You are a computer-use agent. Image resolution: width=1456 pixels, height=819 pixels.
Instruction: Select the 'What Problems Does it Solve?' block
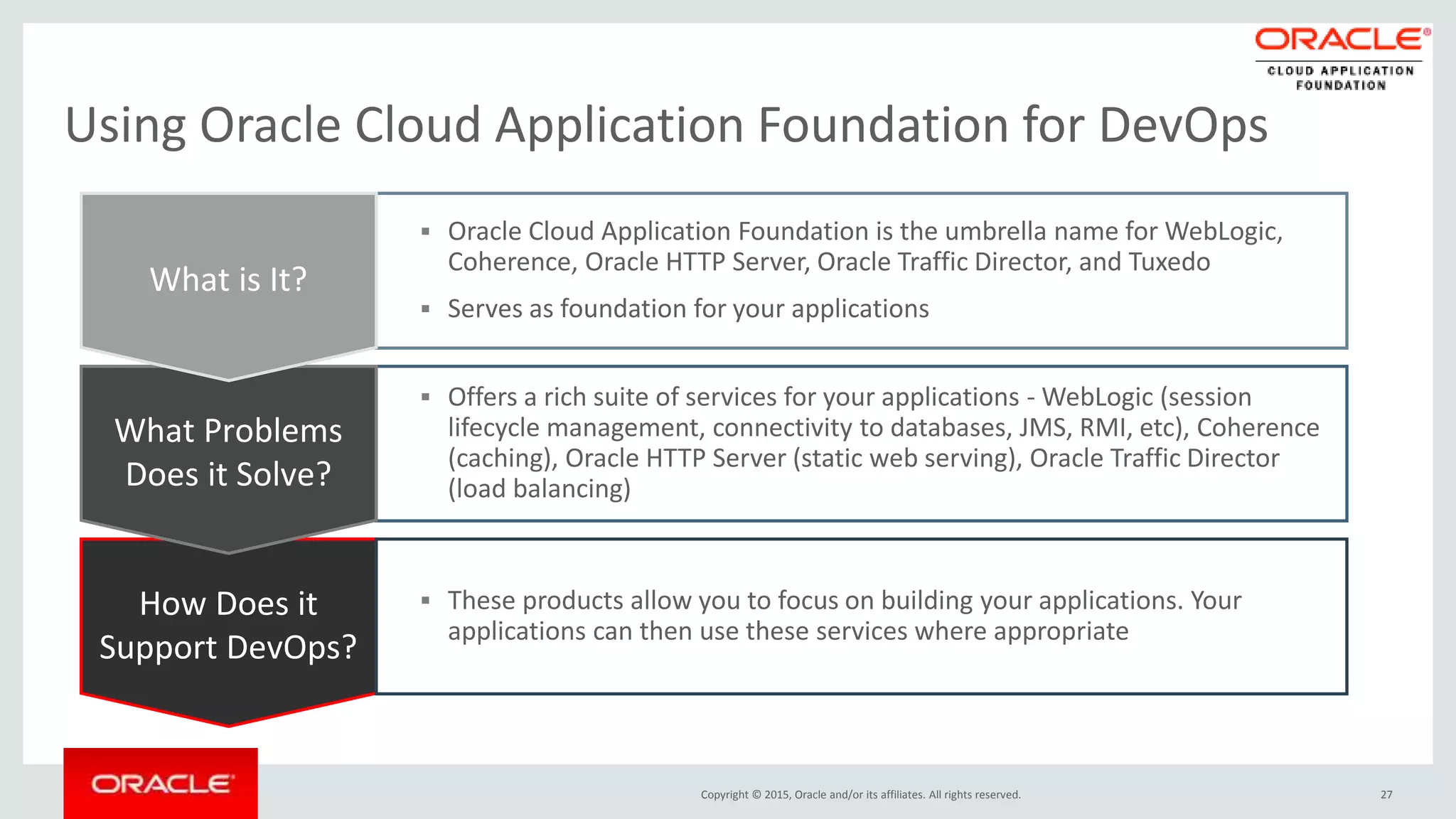click(228, 459)
